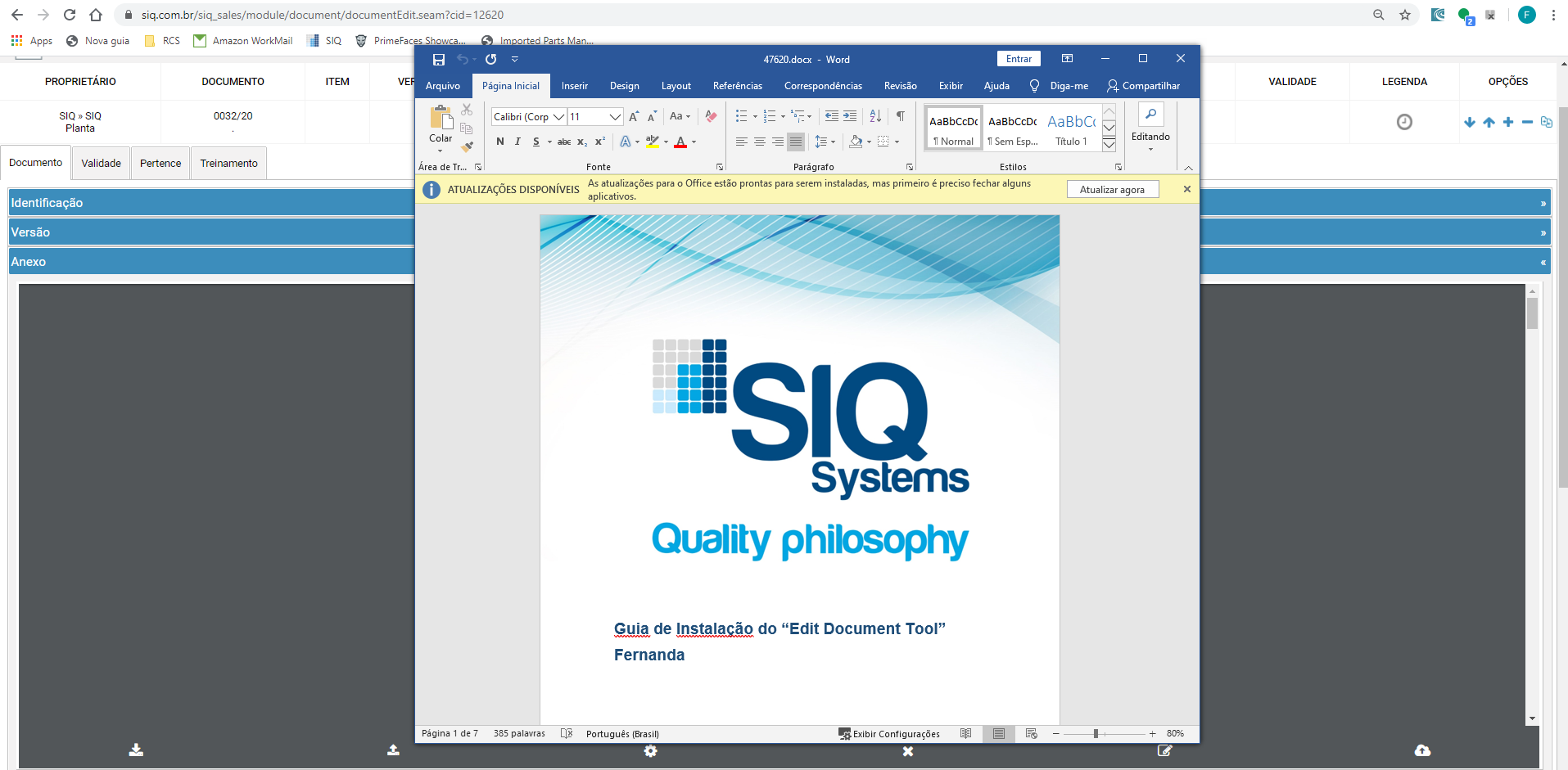Image resolution: width=1568 pixels, height=770 pixels.
Task: Increase paragraph indent
Action: (850, 117)
